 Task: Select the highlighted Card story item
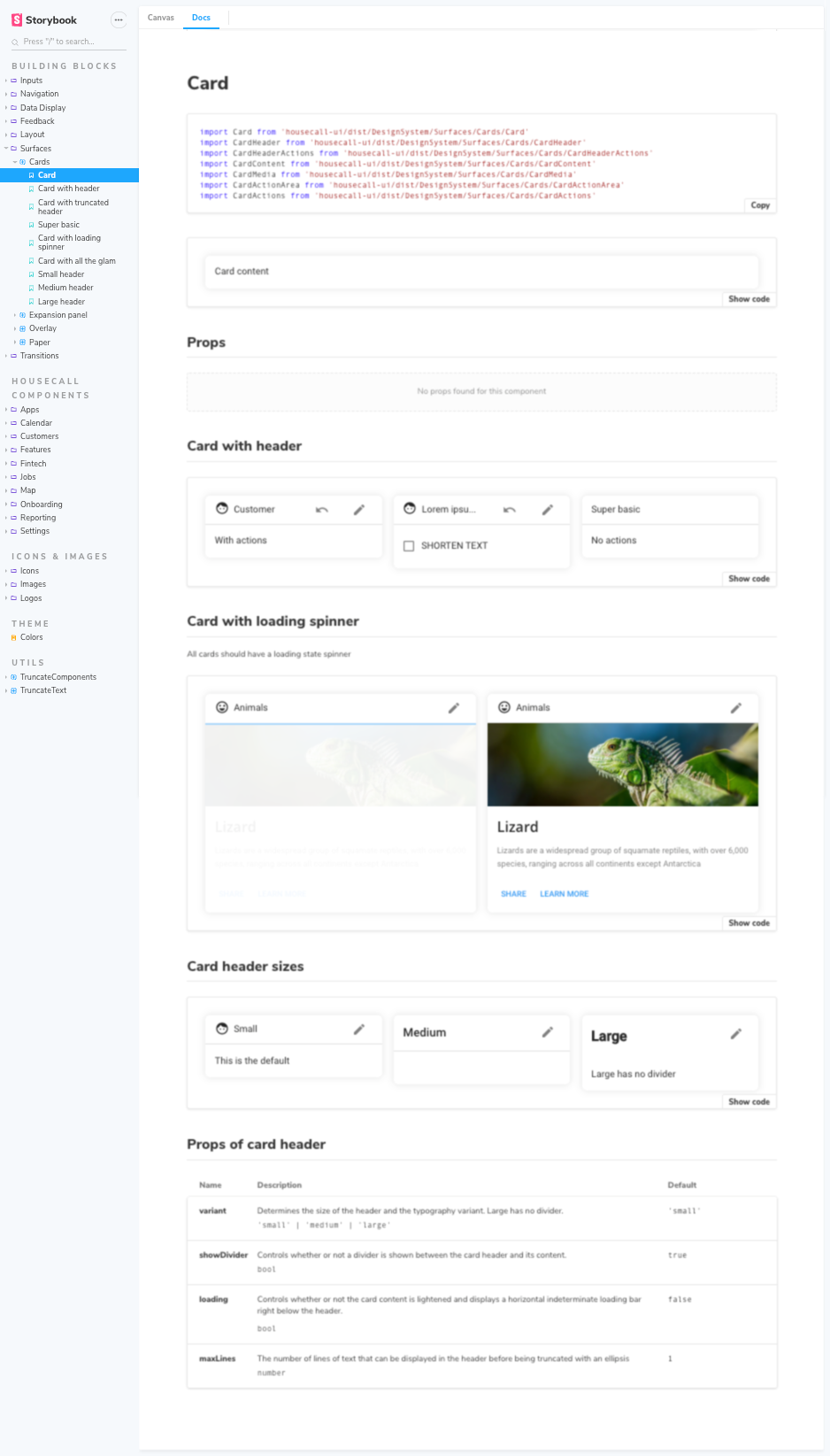click(x=69, y=175)
